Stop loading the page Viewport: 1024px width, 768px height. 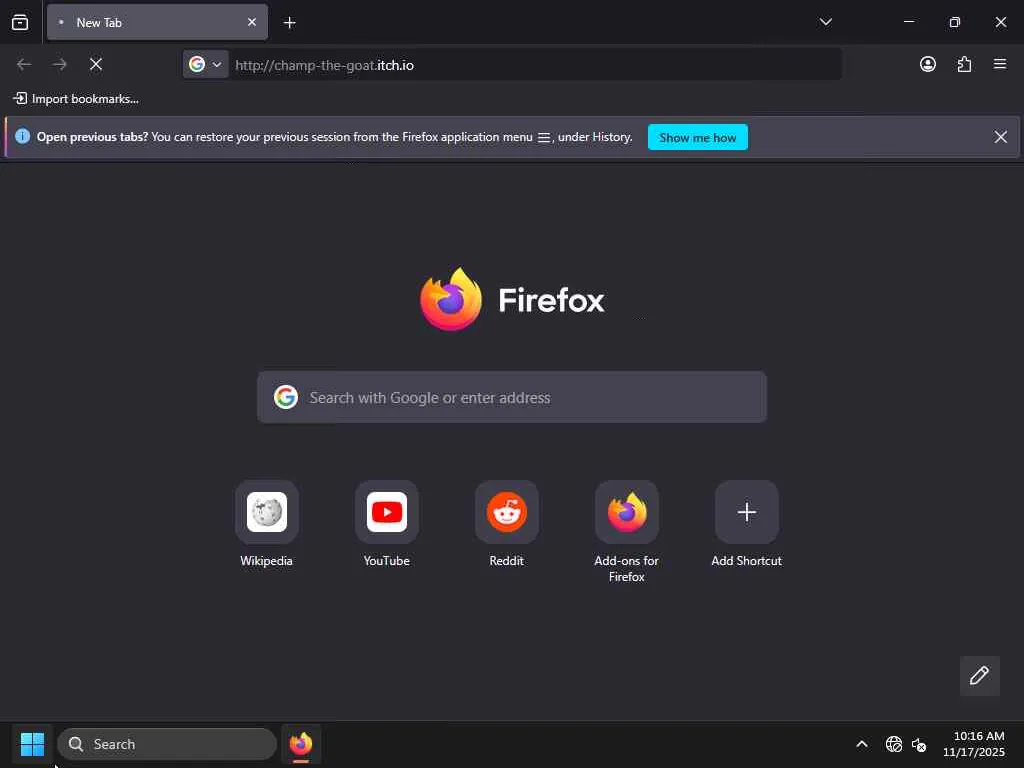point(96,64)
